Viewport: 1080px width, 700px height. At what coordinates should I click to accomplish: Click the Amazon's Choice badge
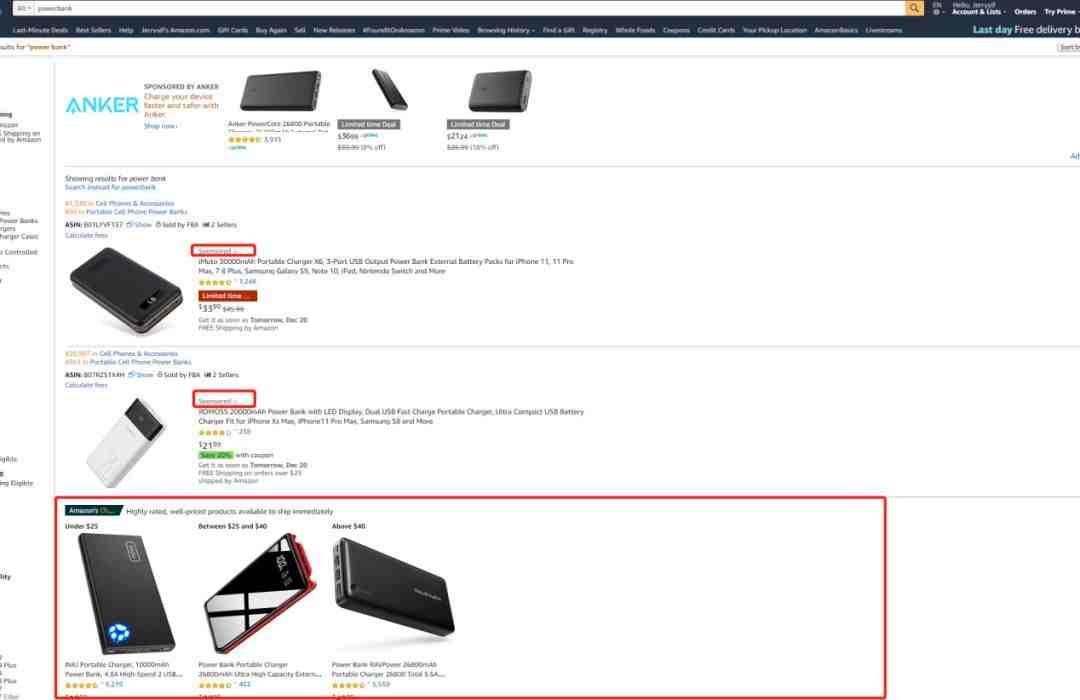click(93, 511)
